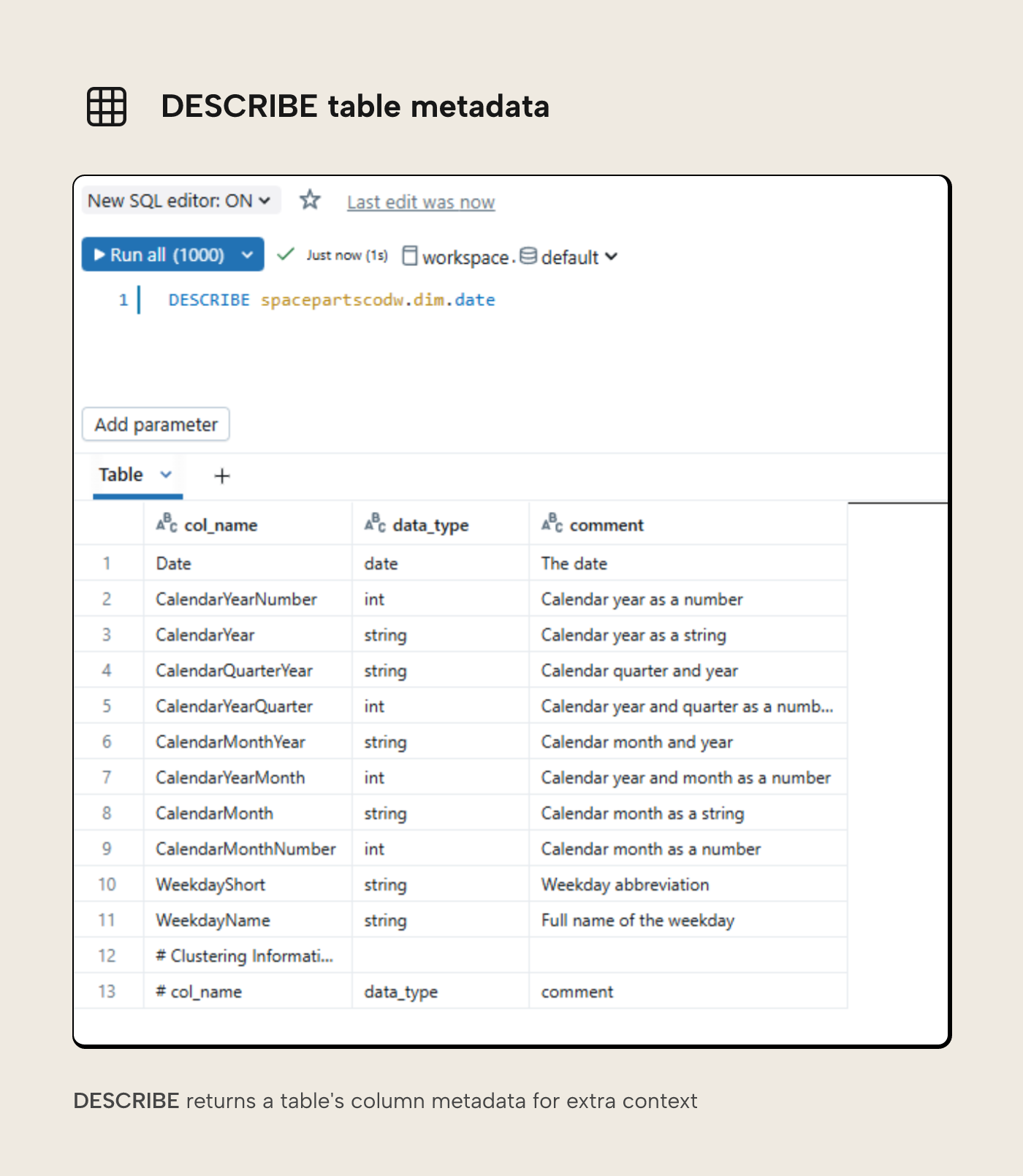Click the grid icon beside the page title
This screenshot has width=1023, height=1176.
107,107
